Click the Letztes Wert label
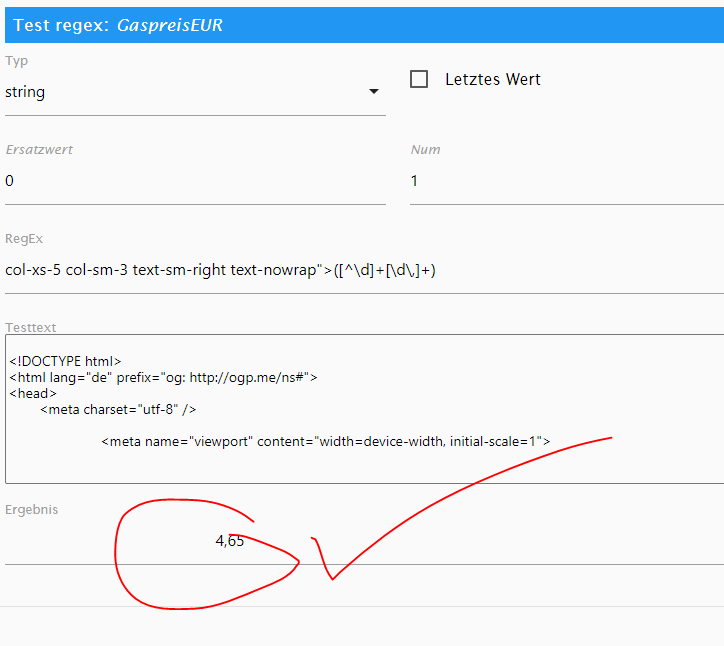This screenshot has width=724, height=646. tap(493, 79)
